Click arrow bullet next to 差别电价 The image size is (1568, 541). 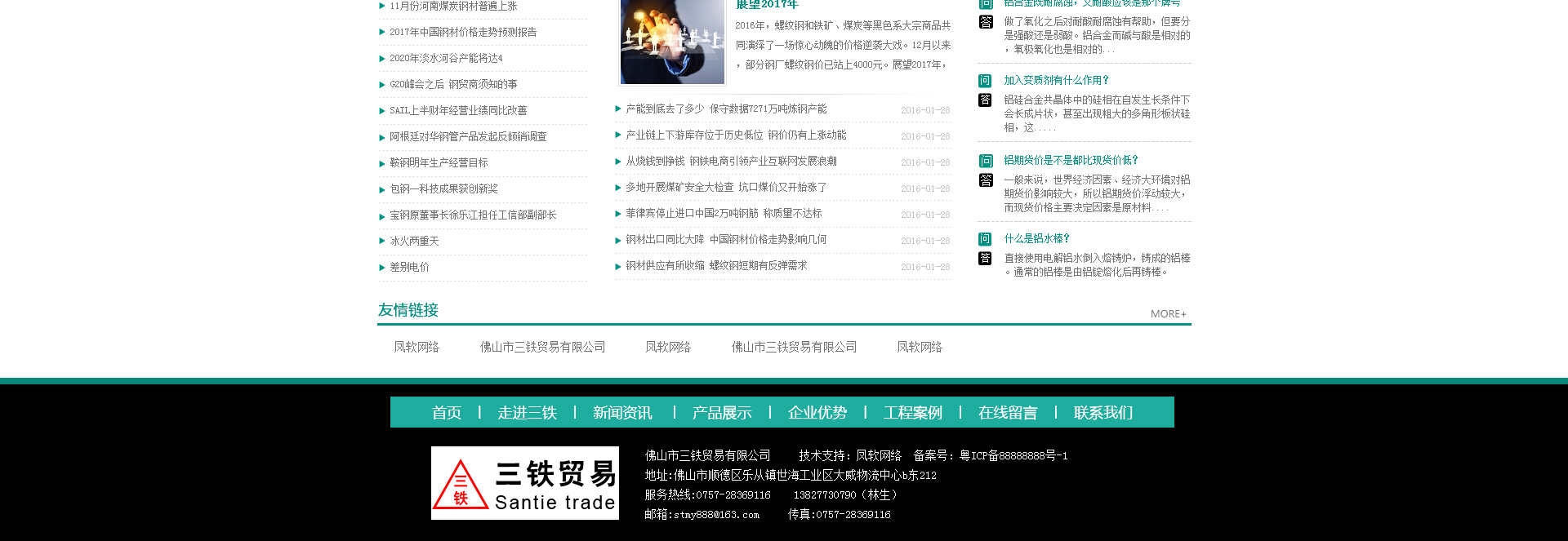click(x=382, y=268)
